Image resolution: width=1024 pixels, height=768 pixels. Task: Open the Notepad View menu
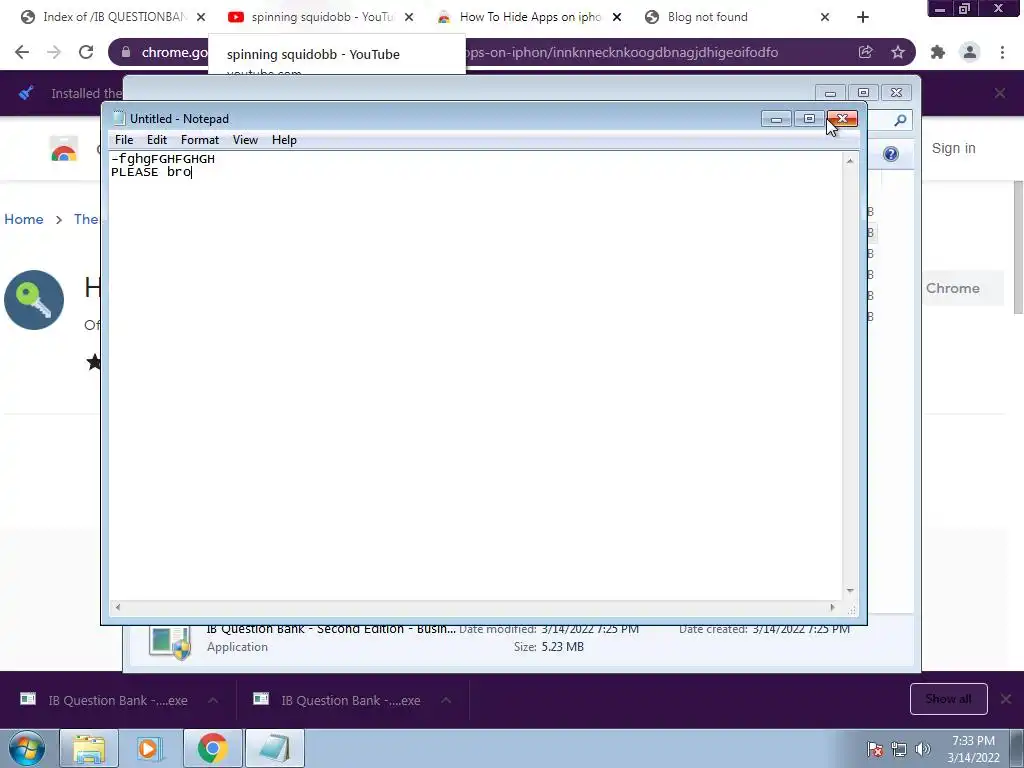(246, 140)
